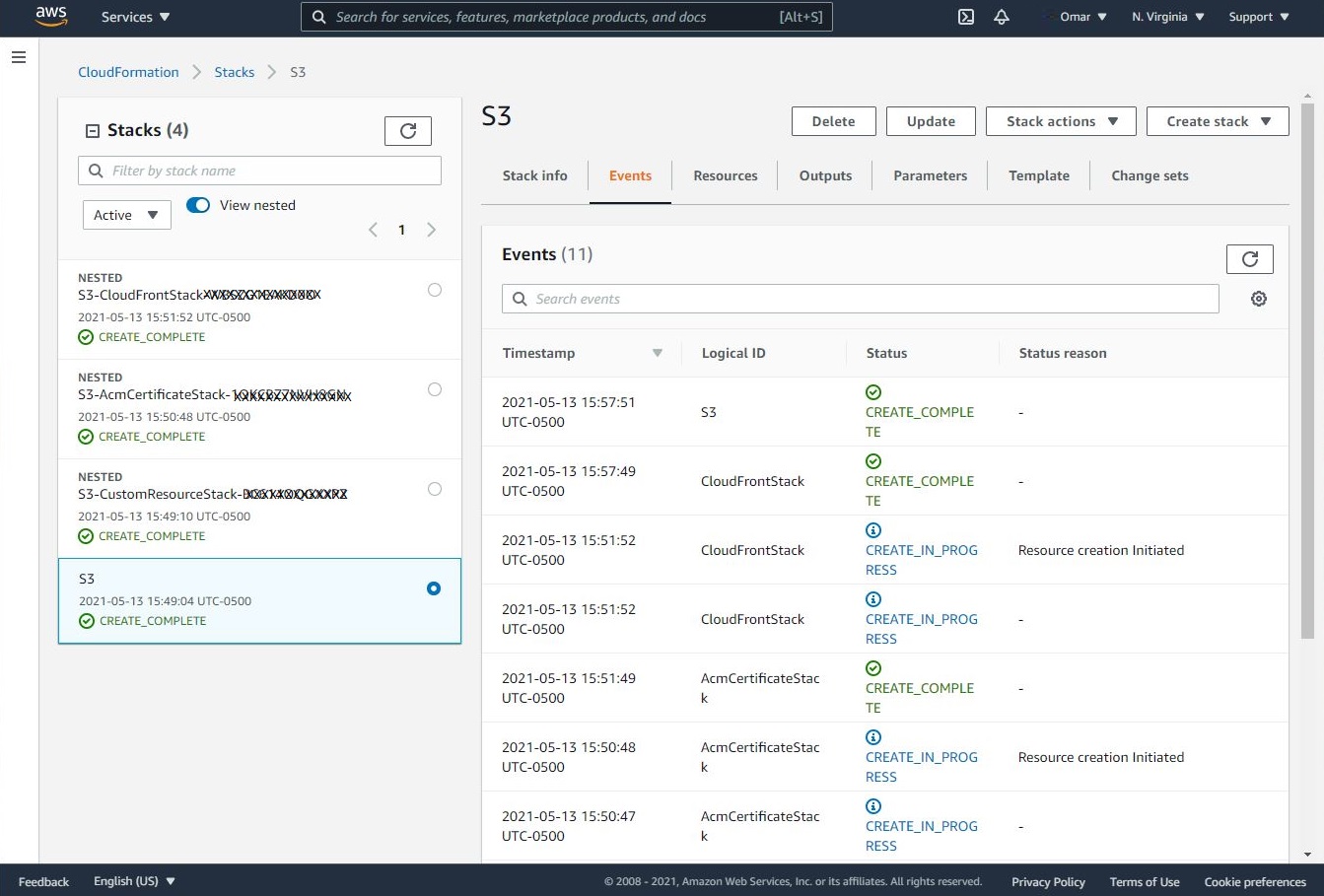Screen dimensions: 1324x896
Task: Select the S3 root stack radio
Action: [x=434, y=588]
